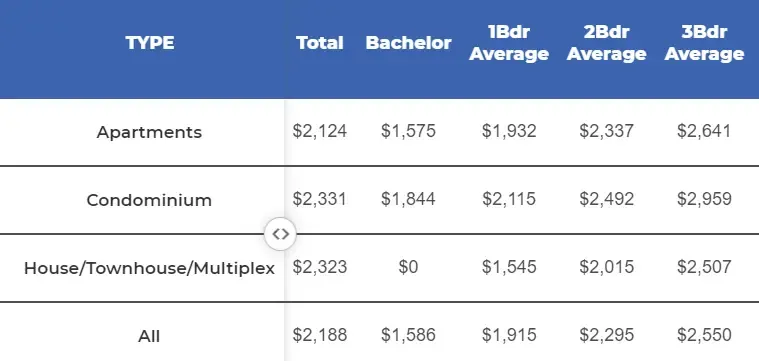Select the 3Bdr Average header
This screenshot has height=361, width=759.
click(704, 43)
